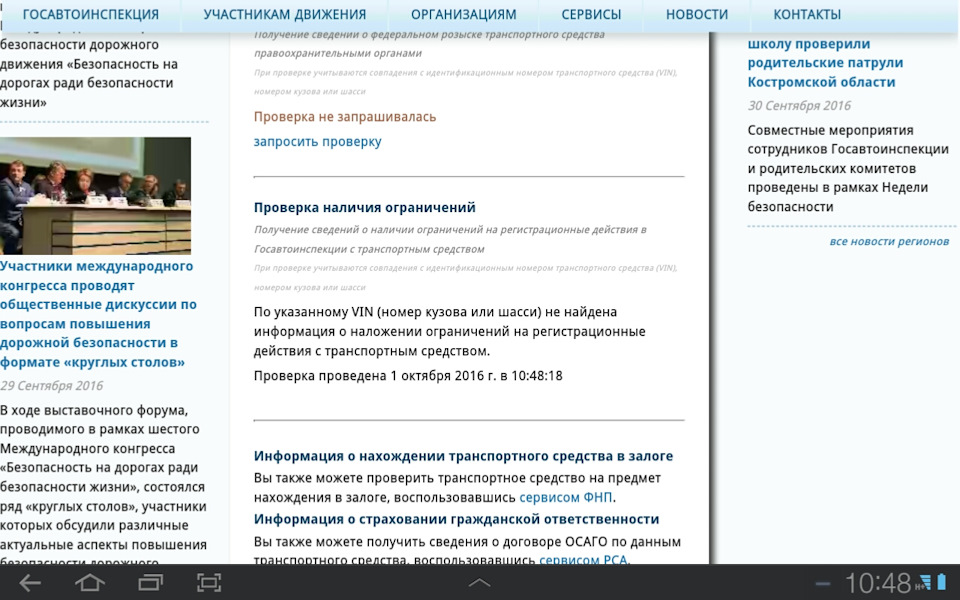Image resolution: width=960 pixels, height=600 pixels.
Task: Open the НОВОСТИ section
Action: pos(696,14)
